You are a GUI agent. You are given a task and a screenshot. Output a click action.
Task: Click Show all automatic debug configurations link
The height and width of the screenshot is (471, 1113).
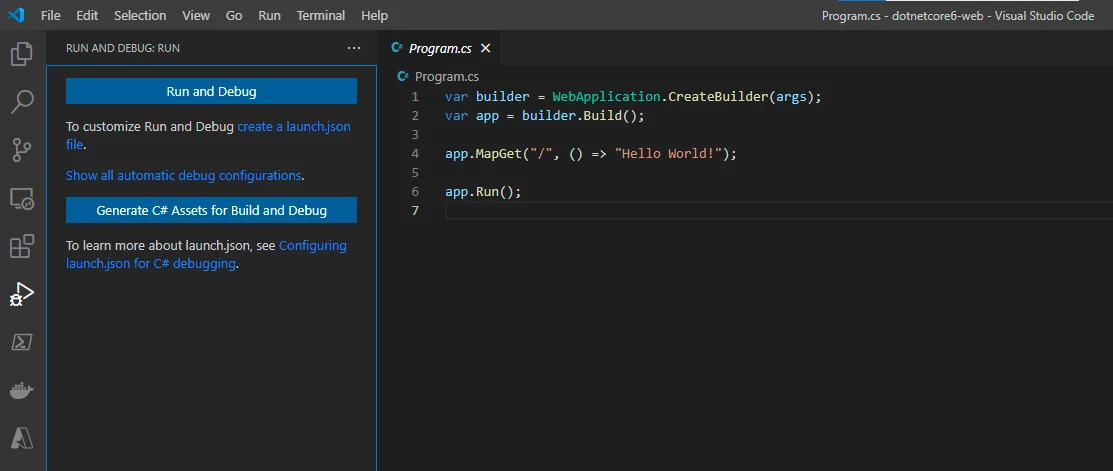[x=183, y=175]
